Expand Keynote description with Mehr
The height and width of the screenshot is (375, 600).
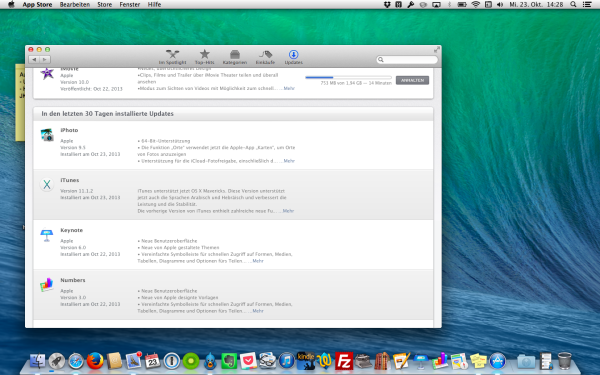point(258,261)
